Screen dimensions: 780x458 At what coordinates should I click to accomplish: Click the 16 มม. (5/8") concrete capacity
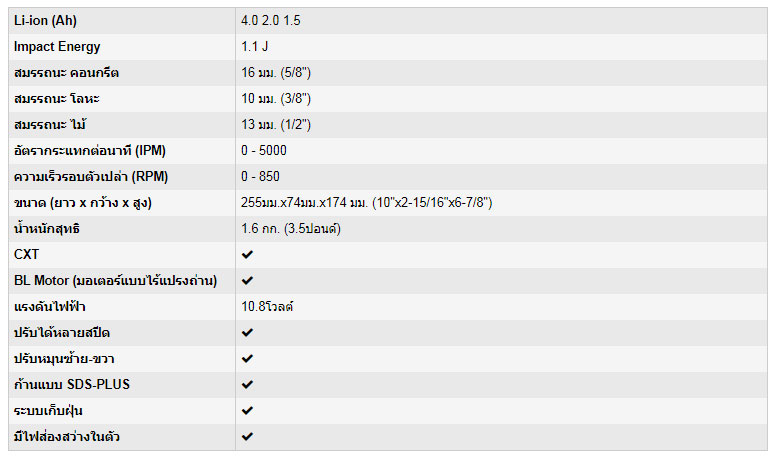276,73
